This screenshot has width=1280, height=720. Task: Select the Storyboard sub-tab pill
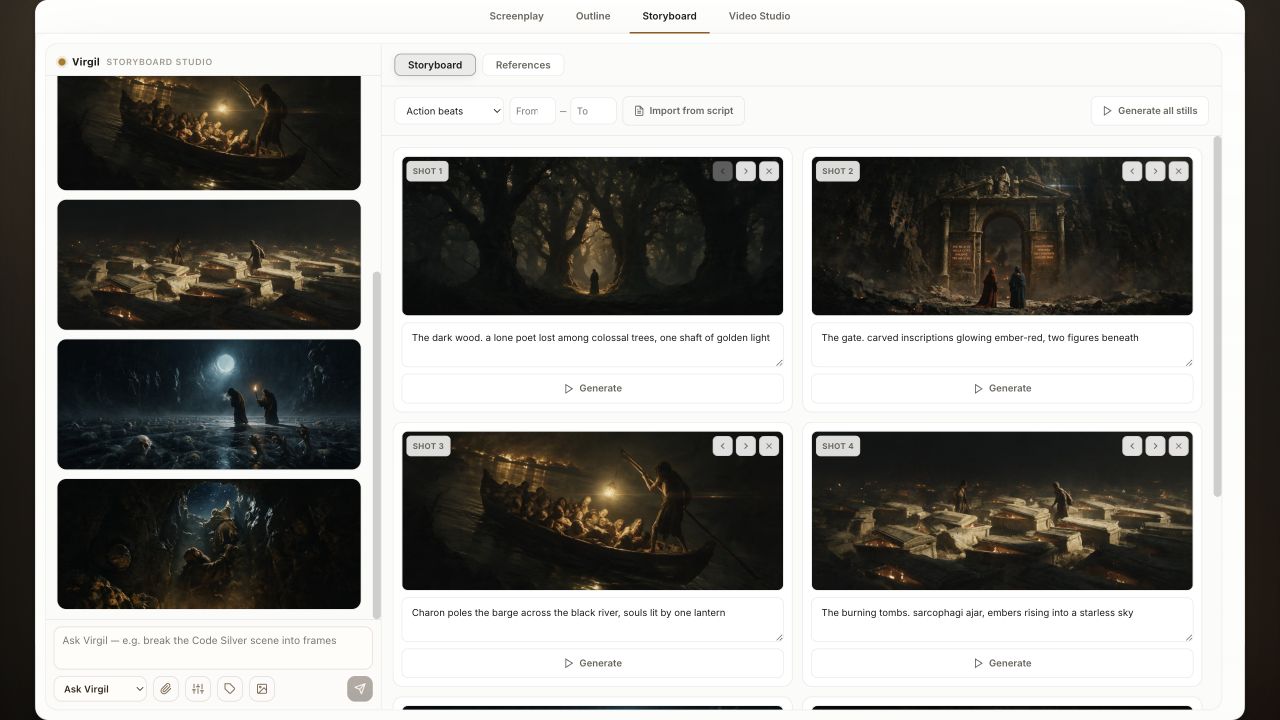pos(435,65)
